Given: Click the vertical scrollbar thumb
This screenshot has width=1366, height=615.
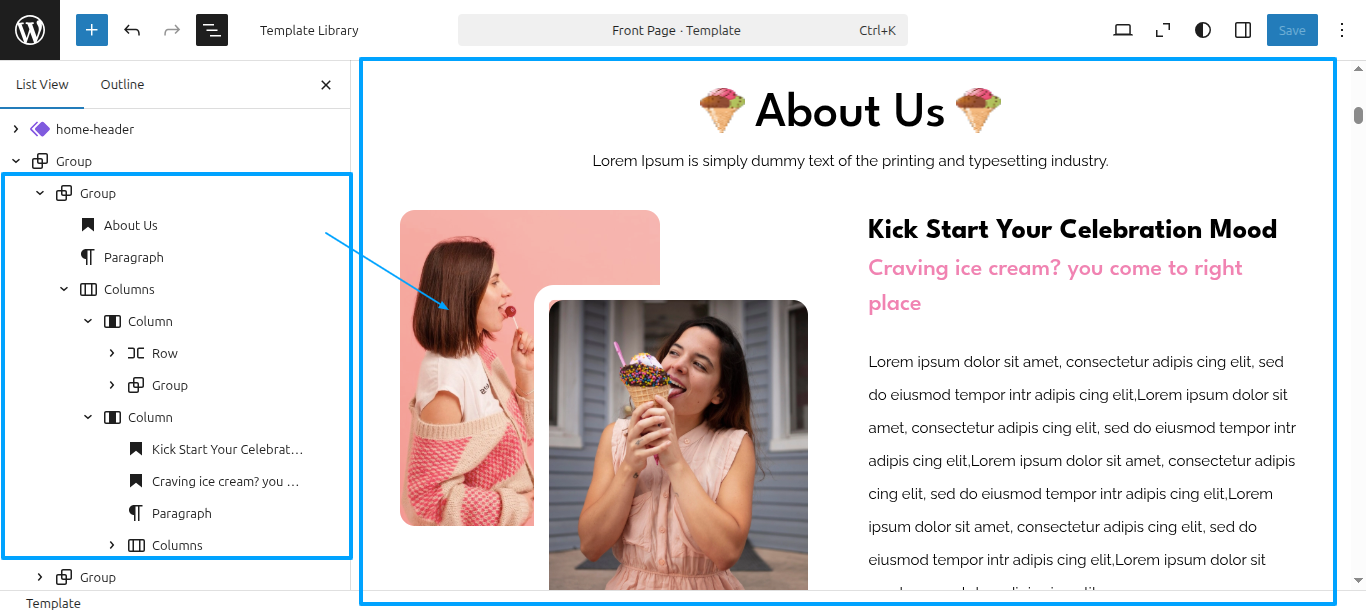Looking at the screenshot, I should [x=1359, y=115].
